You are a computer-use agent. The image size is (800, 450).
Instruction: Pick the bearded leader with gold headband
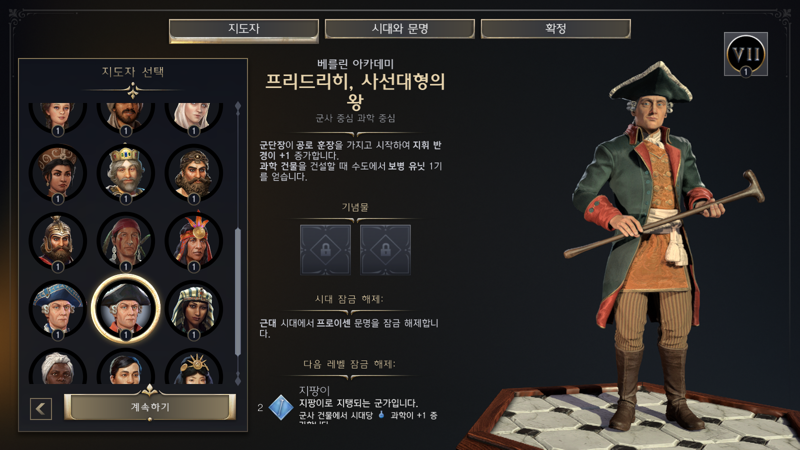193,172
